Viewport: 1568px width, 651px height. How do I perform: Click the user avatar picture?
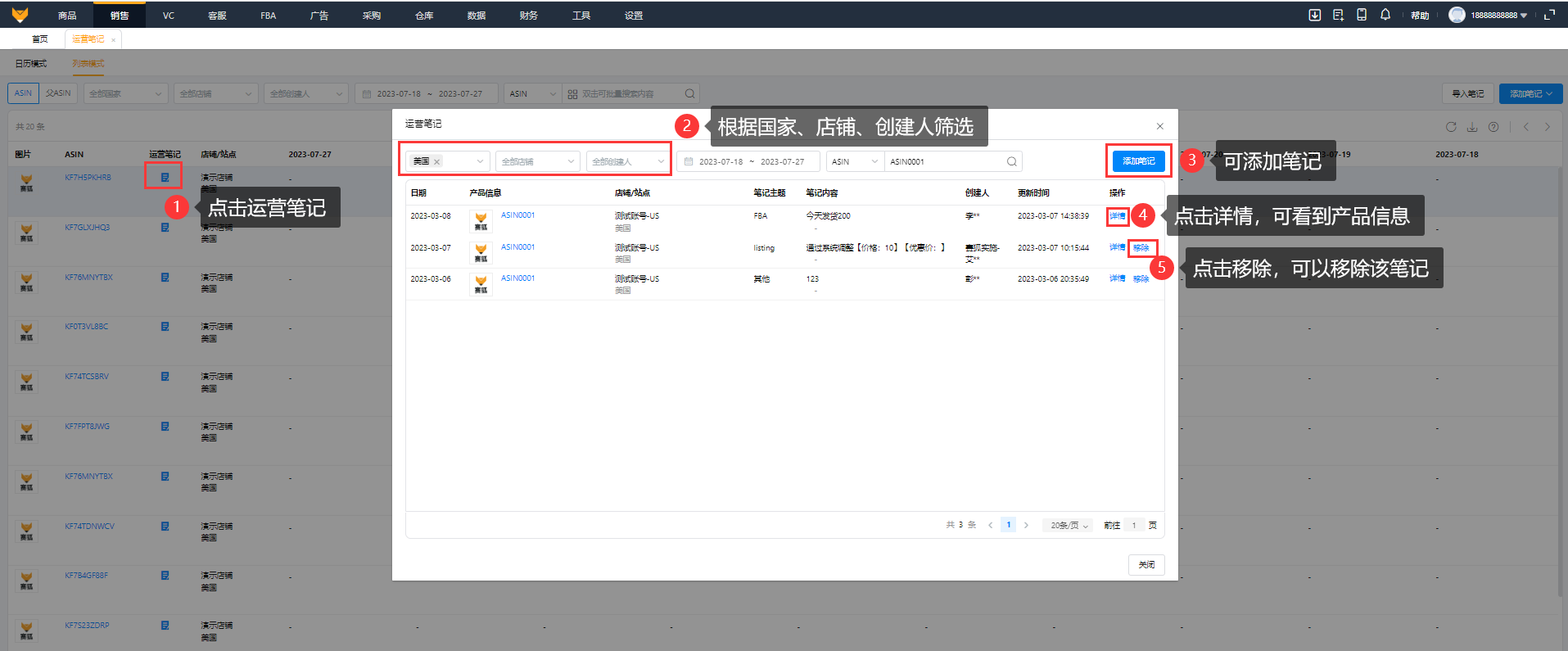[1457, 15]
